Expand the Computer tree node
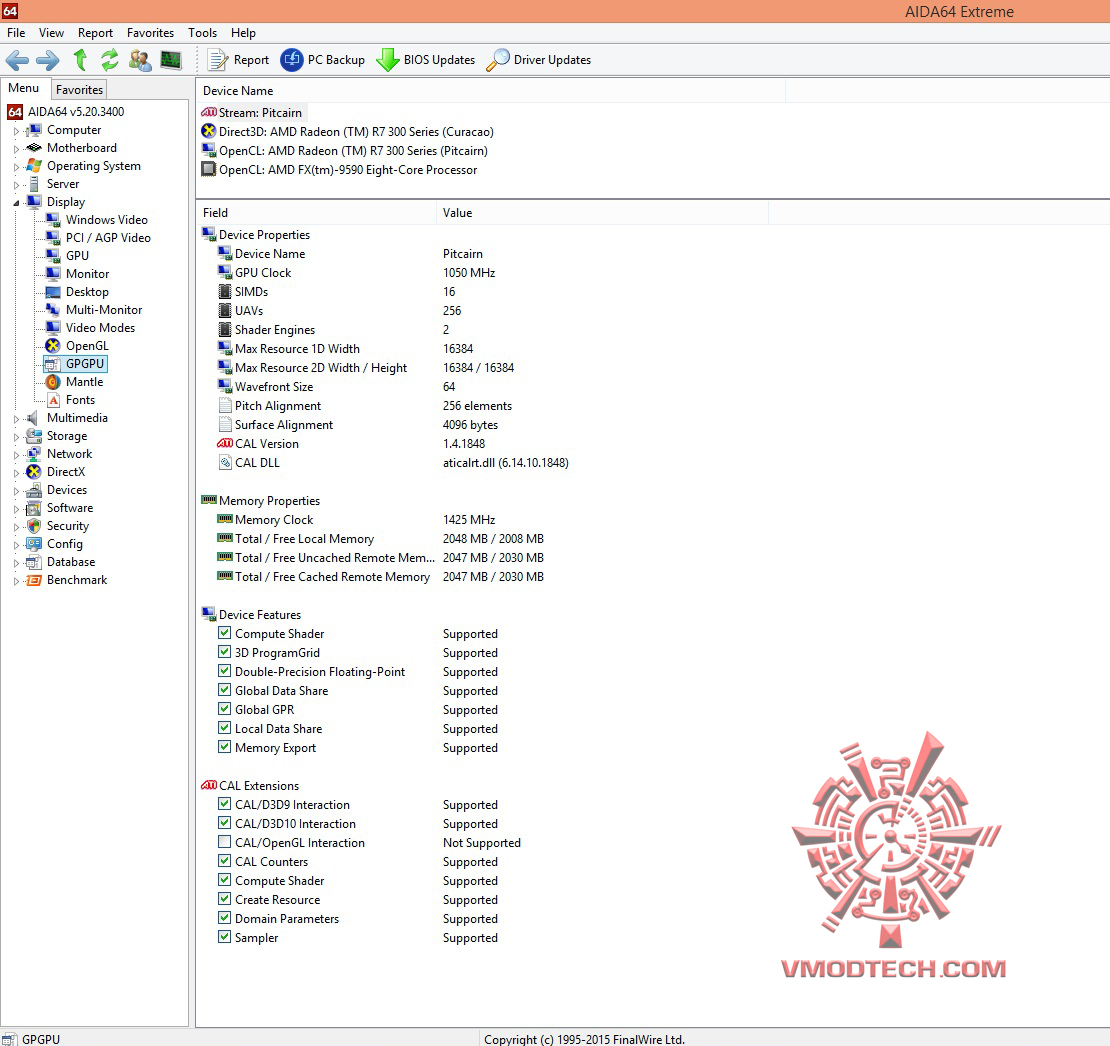 pos(16,131)
